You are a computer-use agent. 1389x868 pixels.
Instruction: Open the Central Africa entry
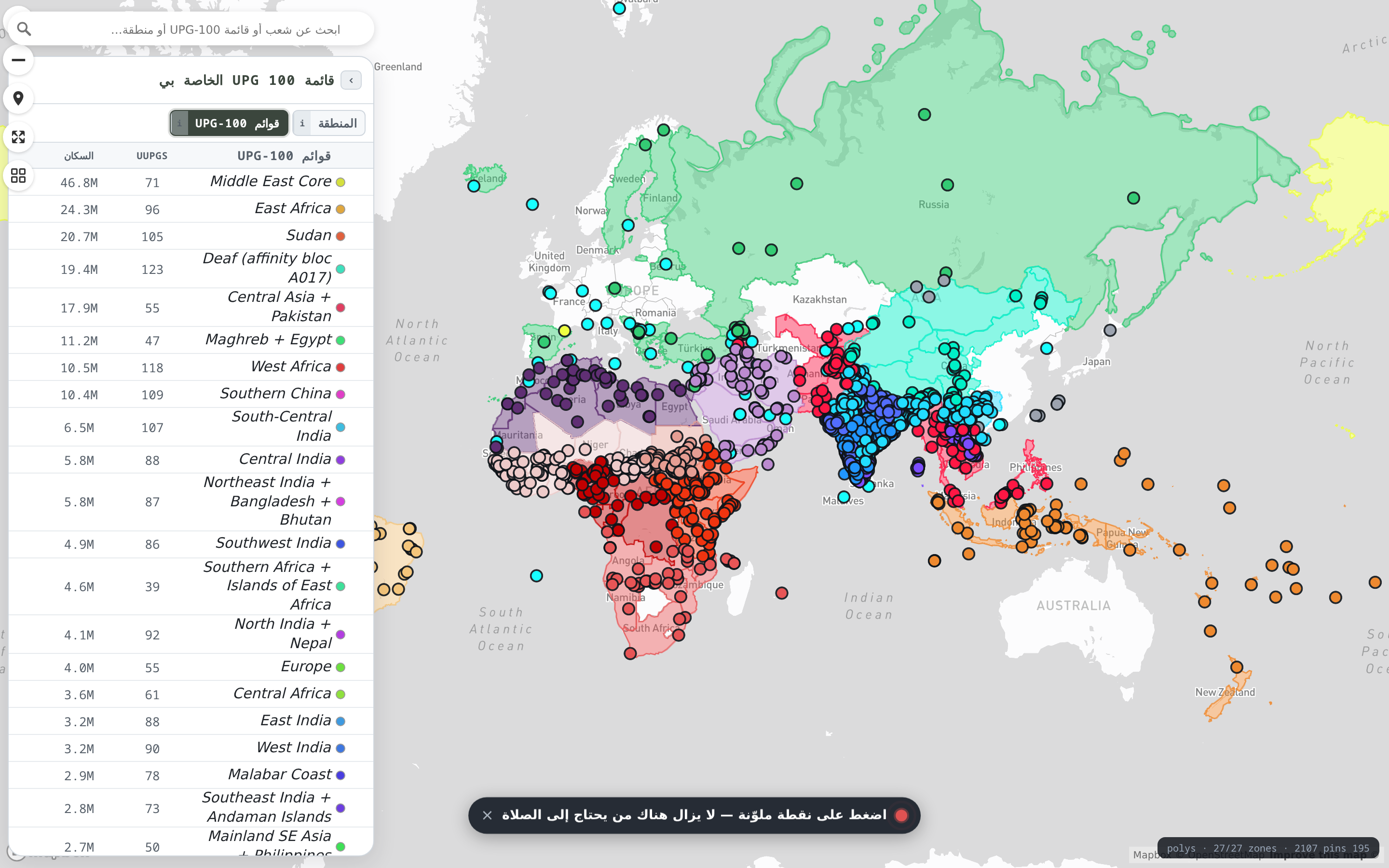(x=191, y=694)
